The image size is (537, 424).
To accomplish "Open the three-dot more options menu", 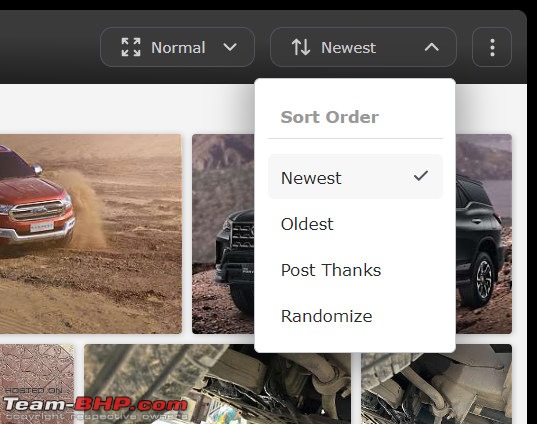I will coord(492,47).
